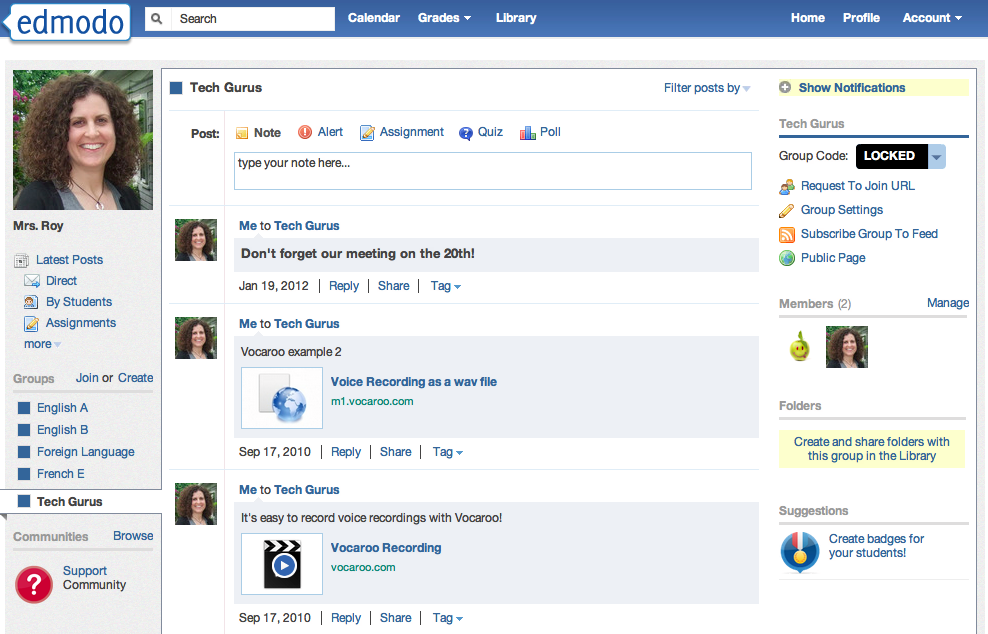Go to the Library from the top menu

coord(515,17)
